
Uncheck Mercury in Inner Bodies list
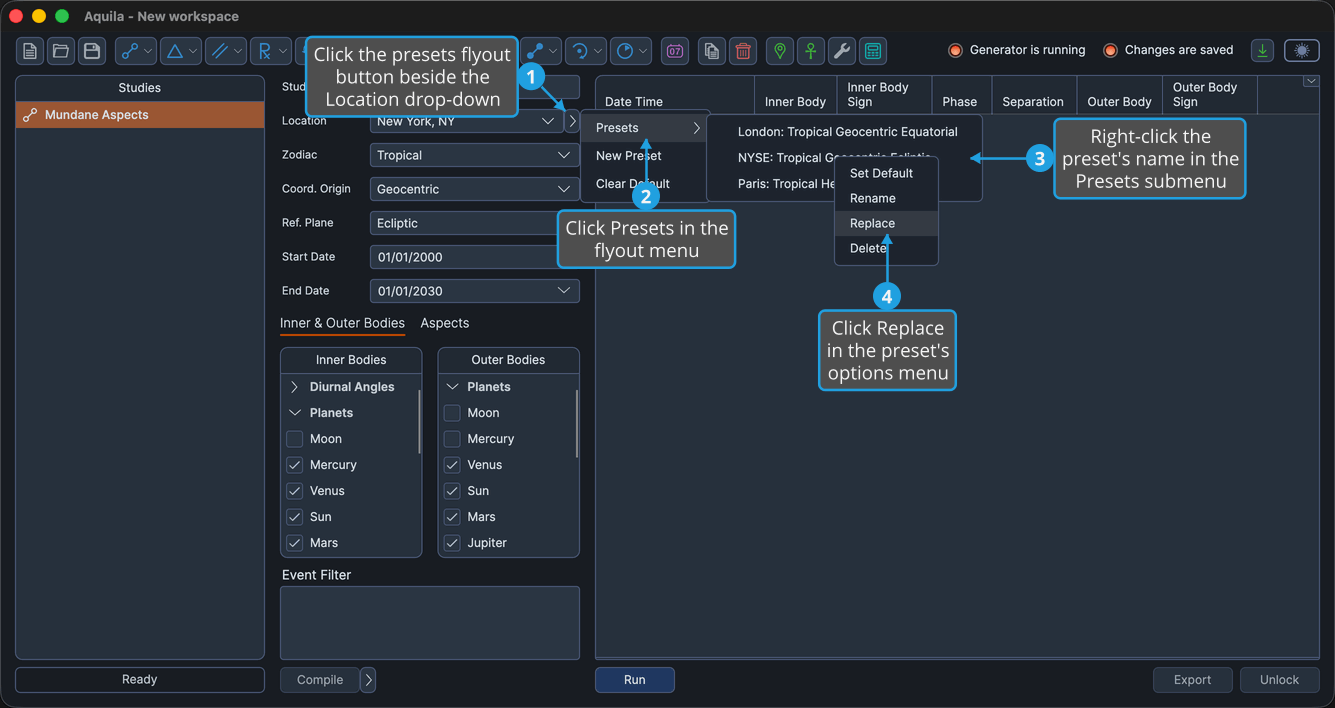(x=294, y=465)
